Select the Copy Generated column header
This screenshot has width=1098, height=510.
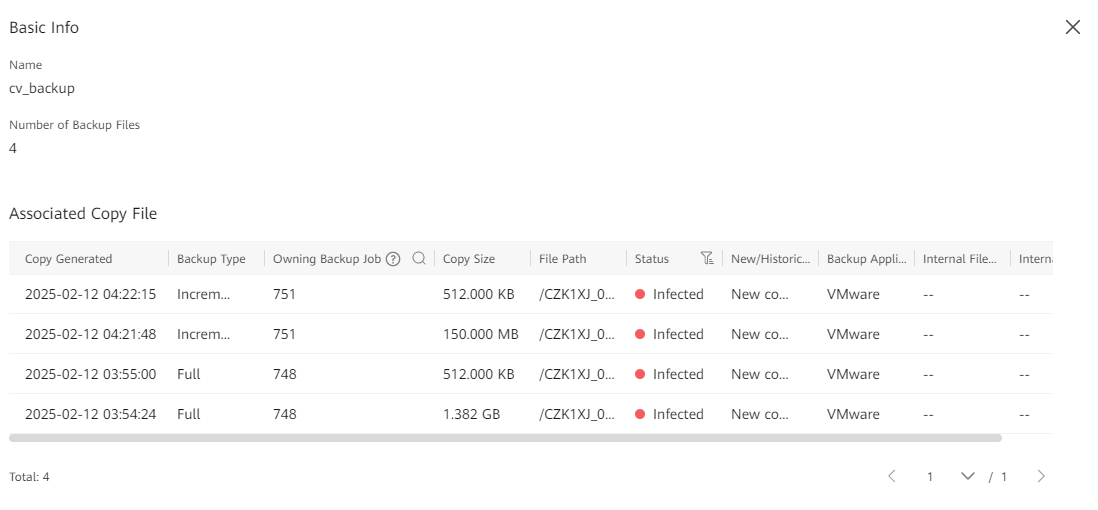coord(68,259)
